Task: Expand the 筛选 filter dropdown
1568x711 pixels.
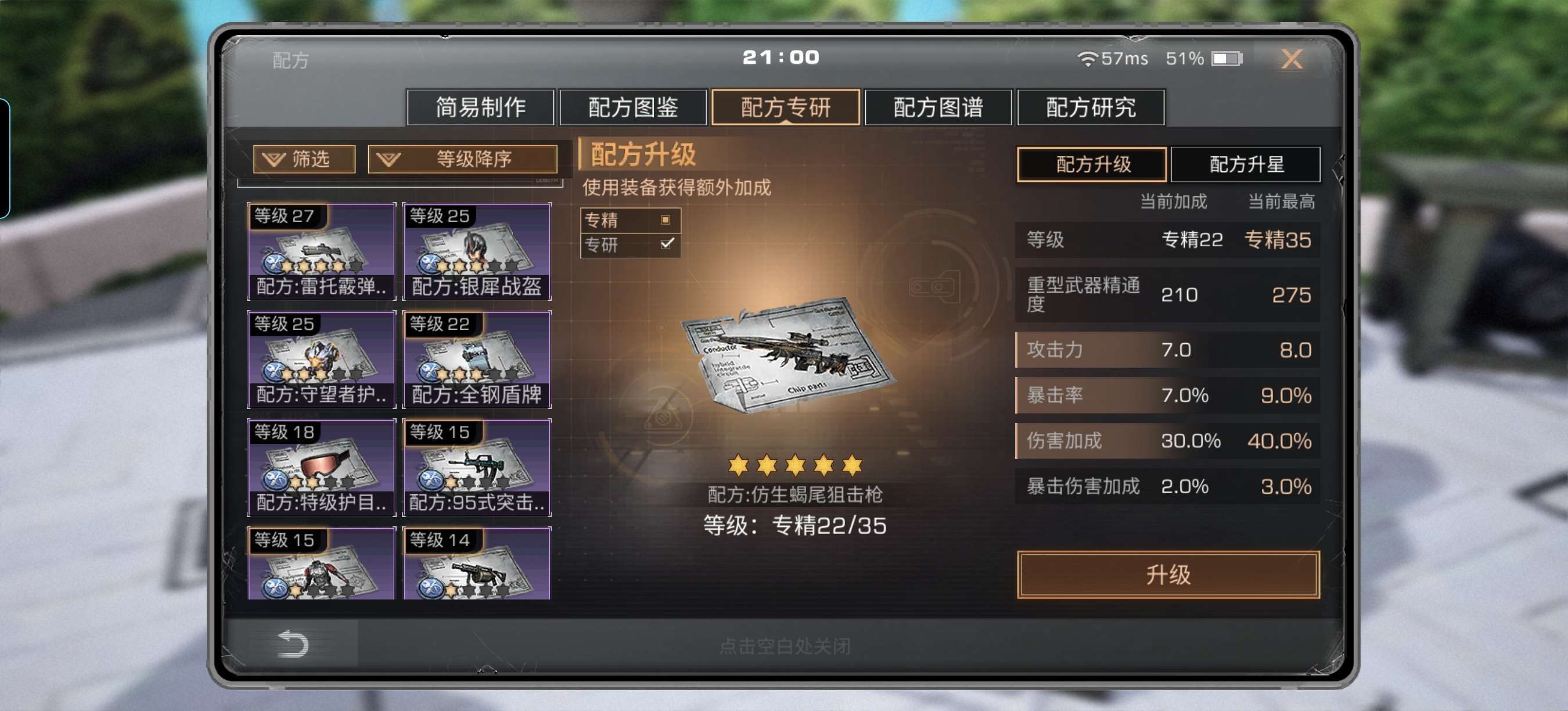Action: (304, 159)
